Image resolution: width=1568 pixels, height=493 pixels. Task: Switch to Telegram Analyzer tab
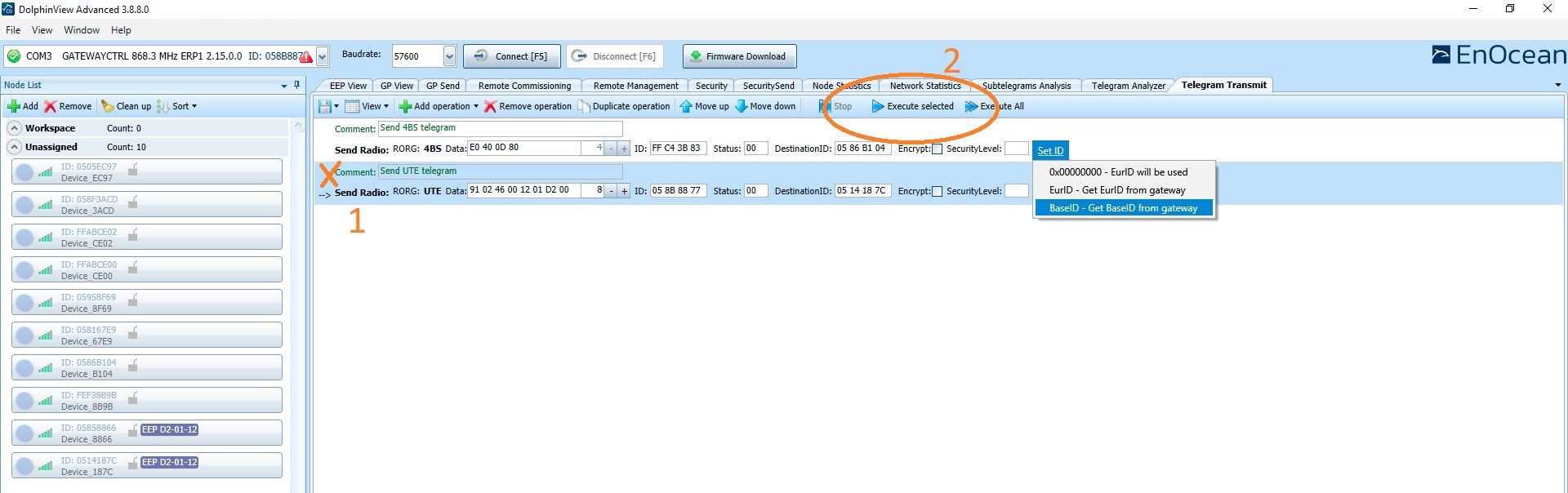[1128, 86]
